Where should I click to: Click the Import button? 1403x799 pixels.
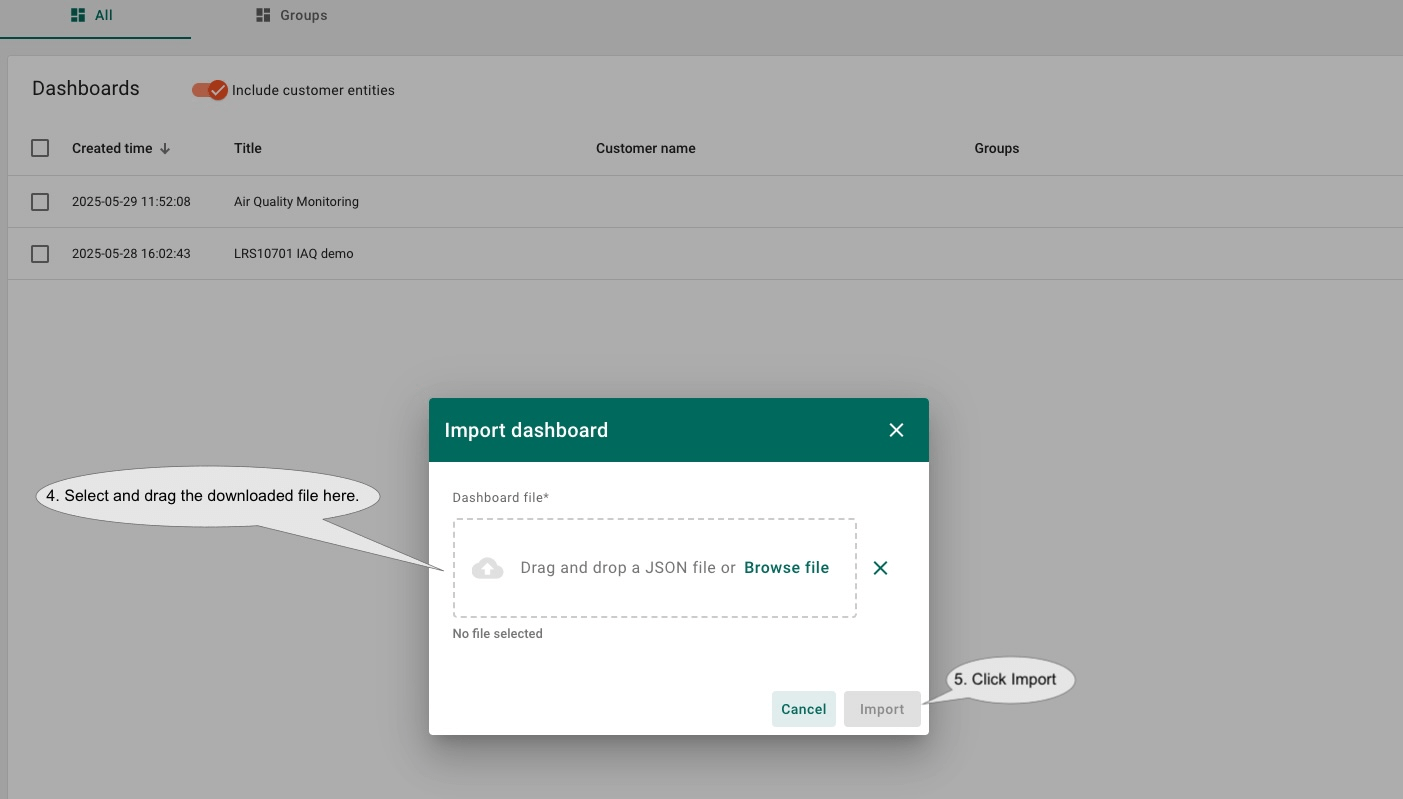click(882, 709)
